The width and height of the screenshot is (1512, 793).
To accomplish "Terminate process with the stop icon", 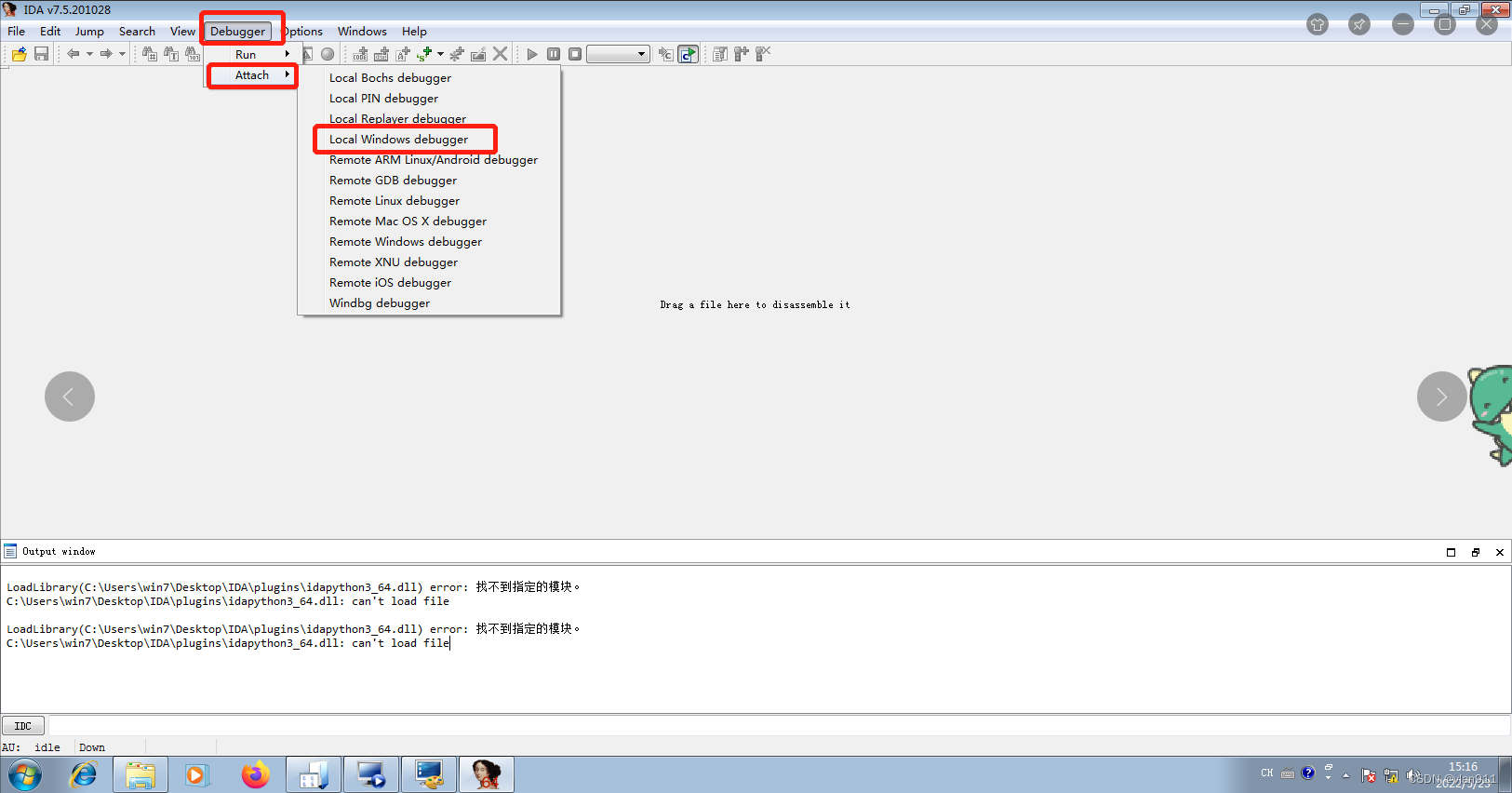I will pos(575,54).
